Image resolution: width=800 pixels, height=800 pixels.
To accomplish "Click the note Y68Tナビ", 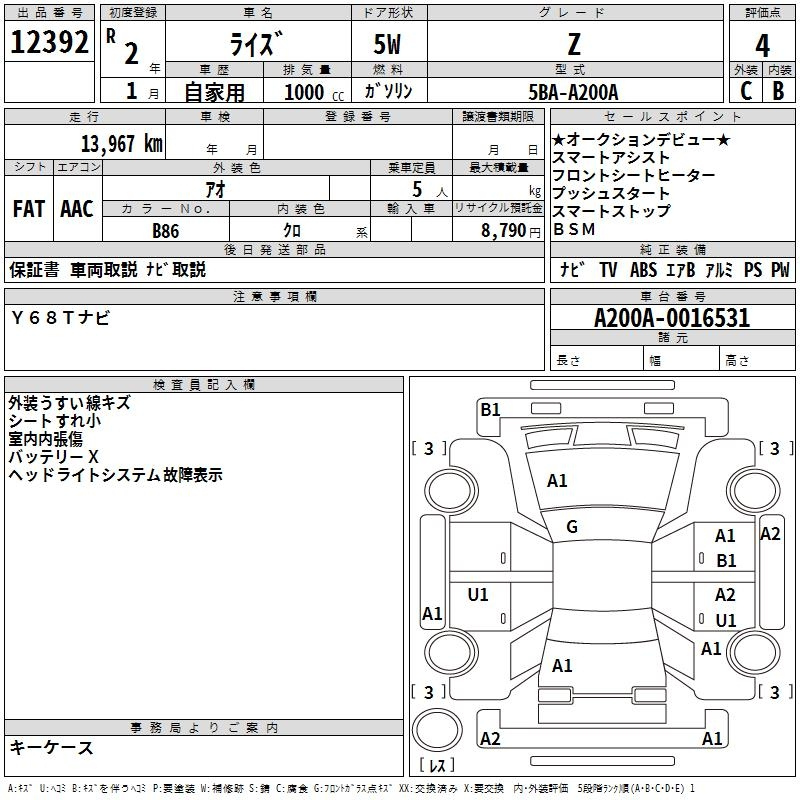I will coord(60,318).
